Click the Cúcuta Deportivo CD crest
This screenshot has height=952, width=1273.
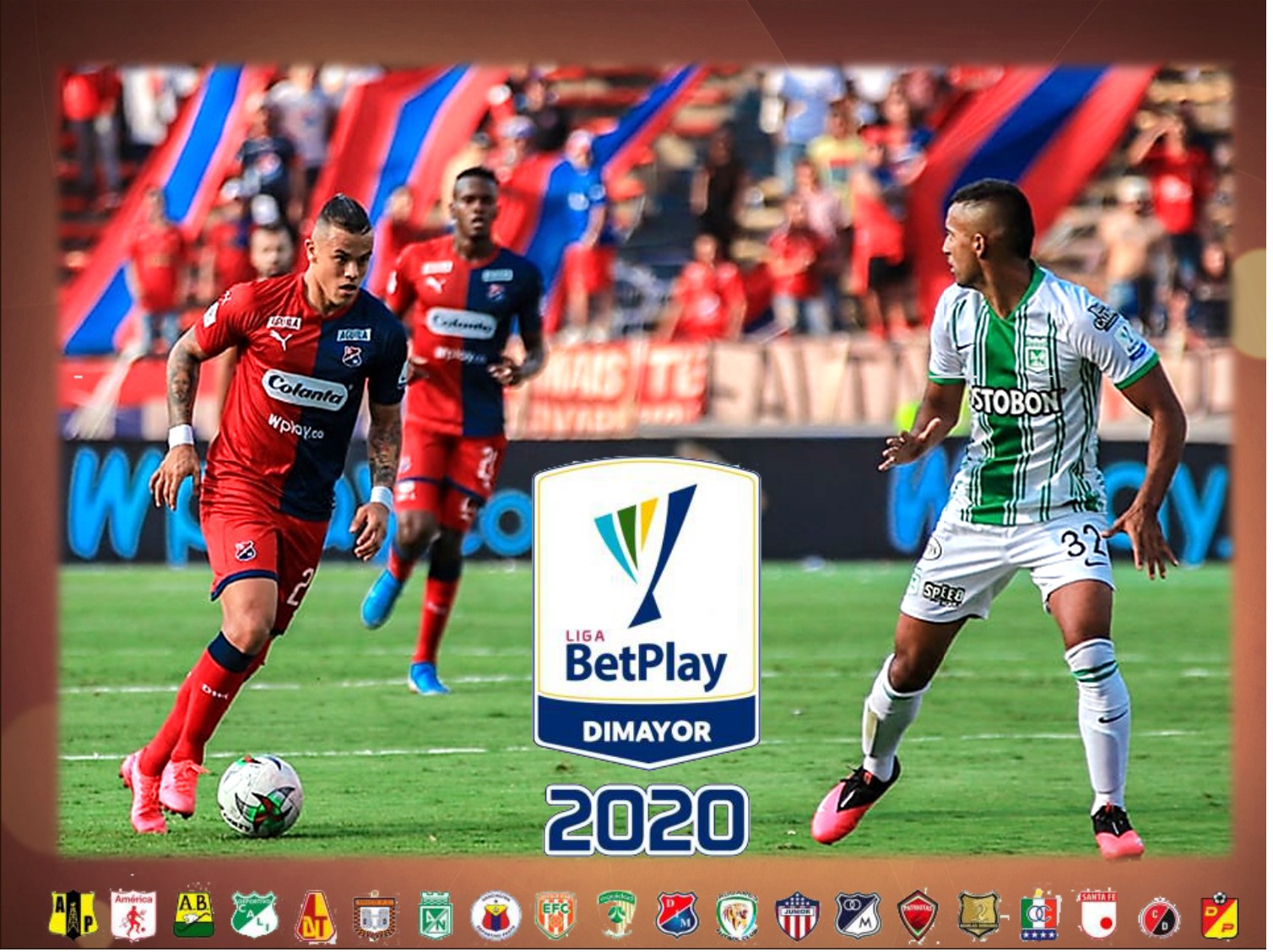click(x=1159, y=918)
